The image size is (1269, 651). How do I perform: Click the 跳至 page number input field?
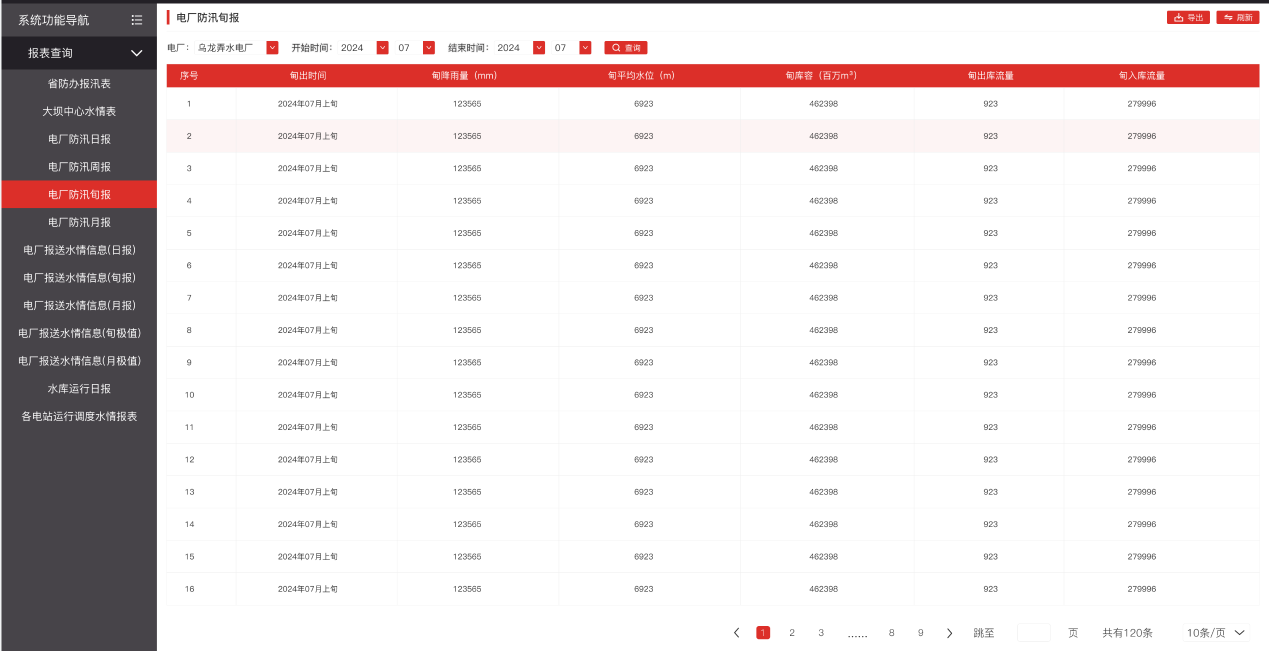(x=1034, y=633)
